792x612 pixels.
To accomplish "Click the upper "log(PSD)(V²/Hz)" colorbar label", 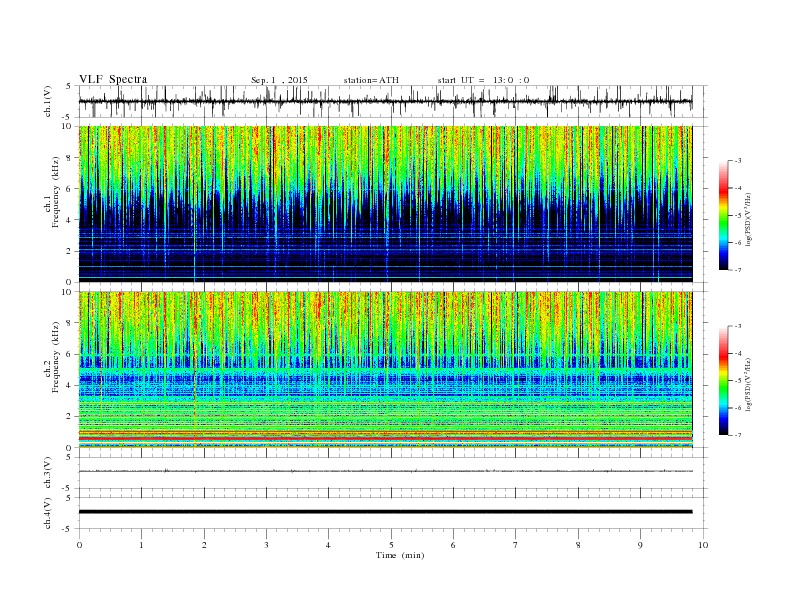I will (748, 219).
